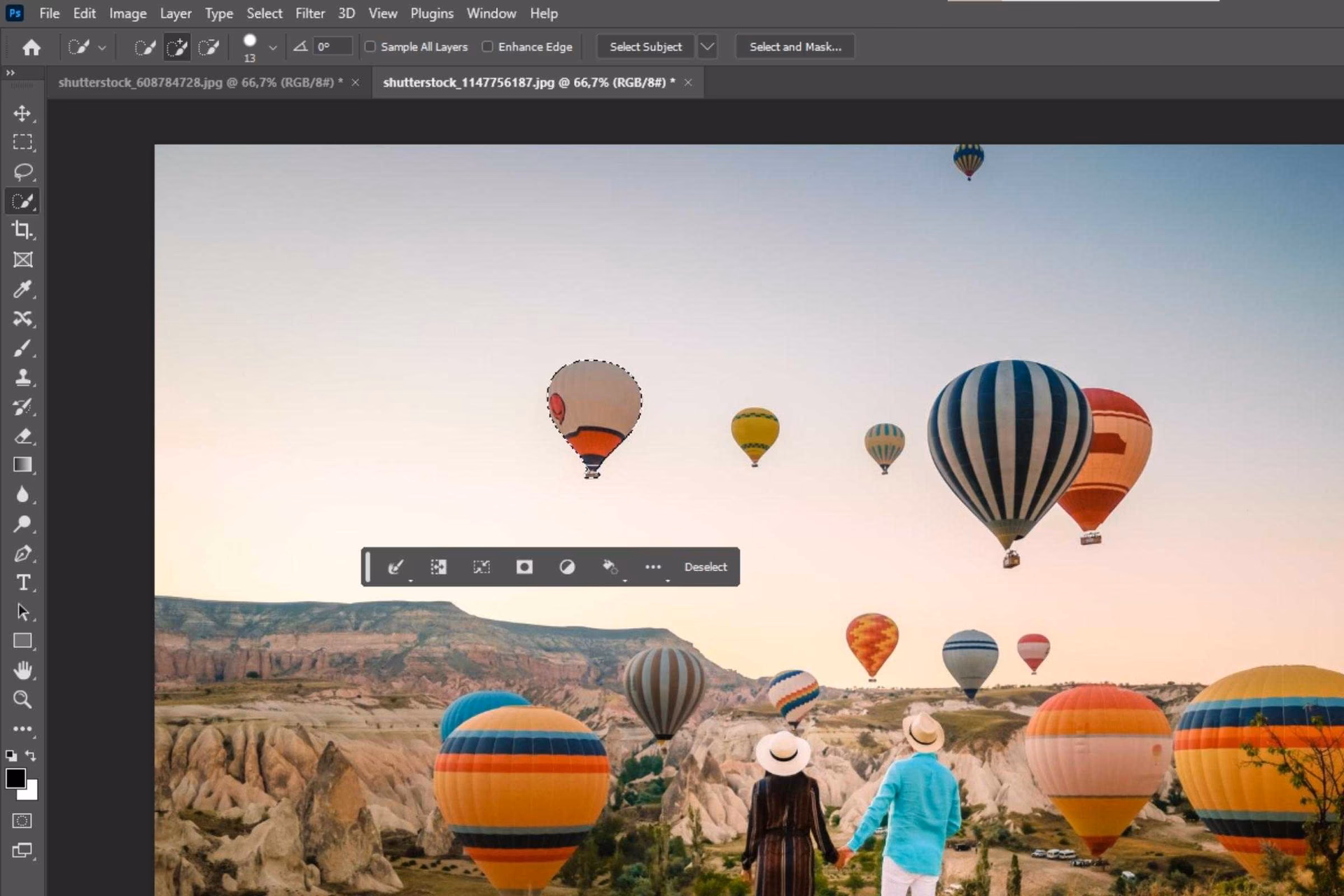Image resolution: width=1344 pixels, height=896 pixels.
Task: Select the Move tool
Action: pos(23,113)
